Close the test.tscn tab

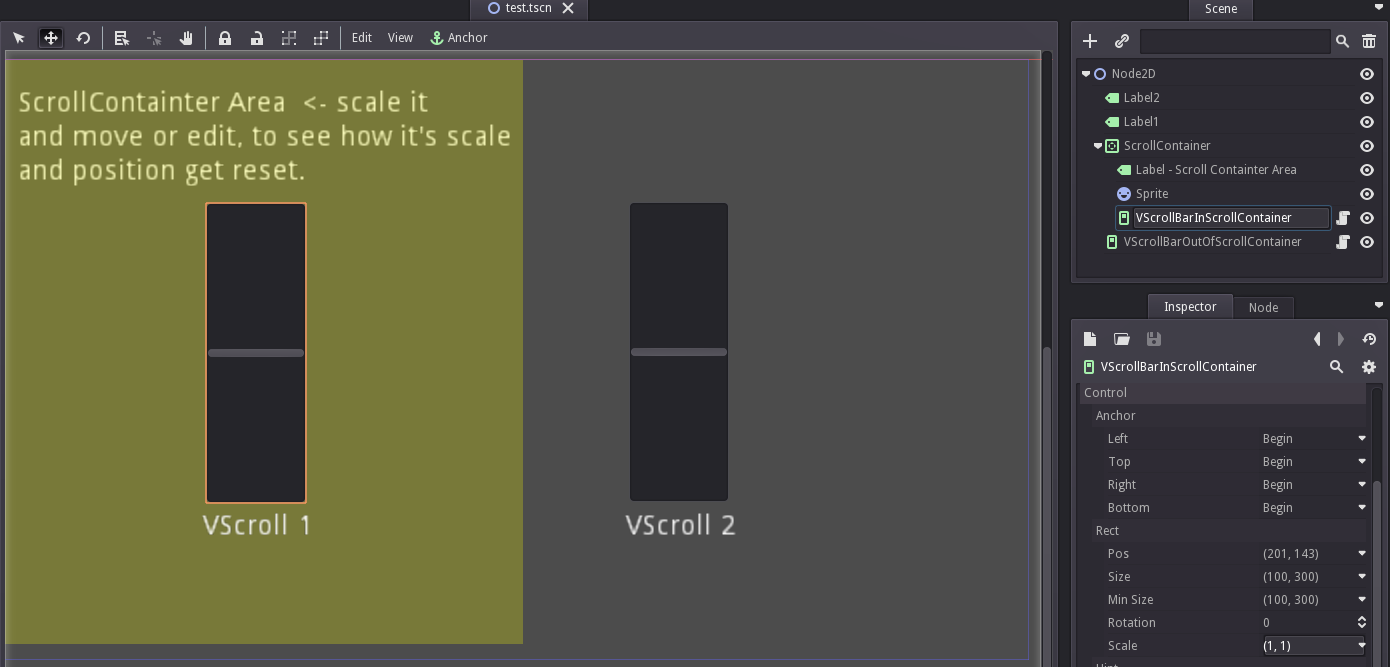pos(568,8)
